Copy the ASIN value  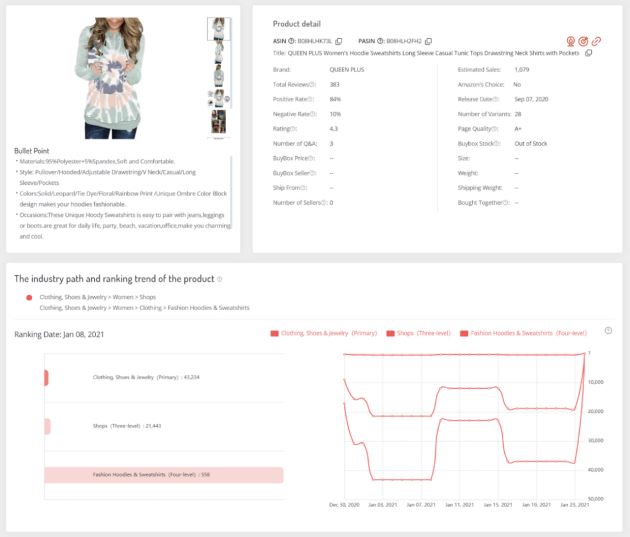pos(339,41)
